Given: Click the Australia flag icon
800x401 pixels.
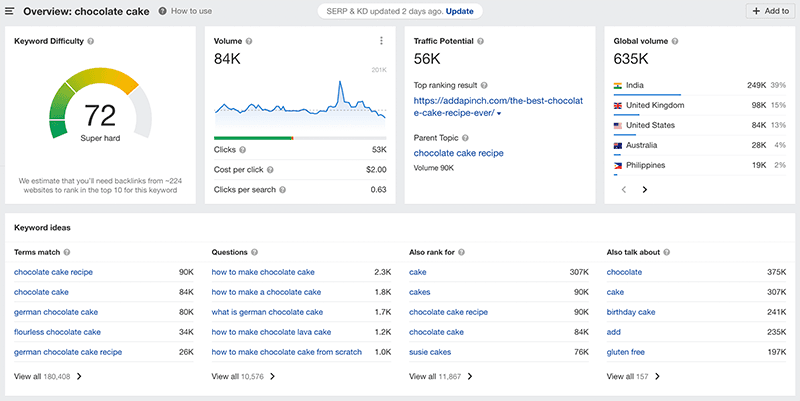Looking at the screenshot, I should pos(618,145).
